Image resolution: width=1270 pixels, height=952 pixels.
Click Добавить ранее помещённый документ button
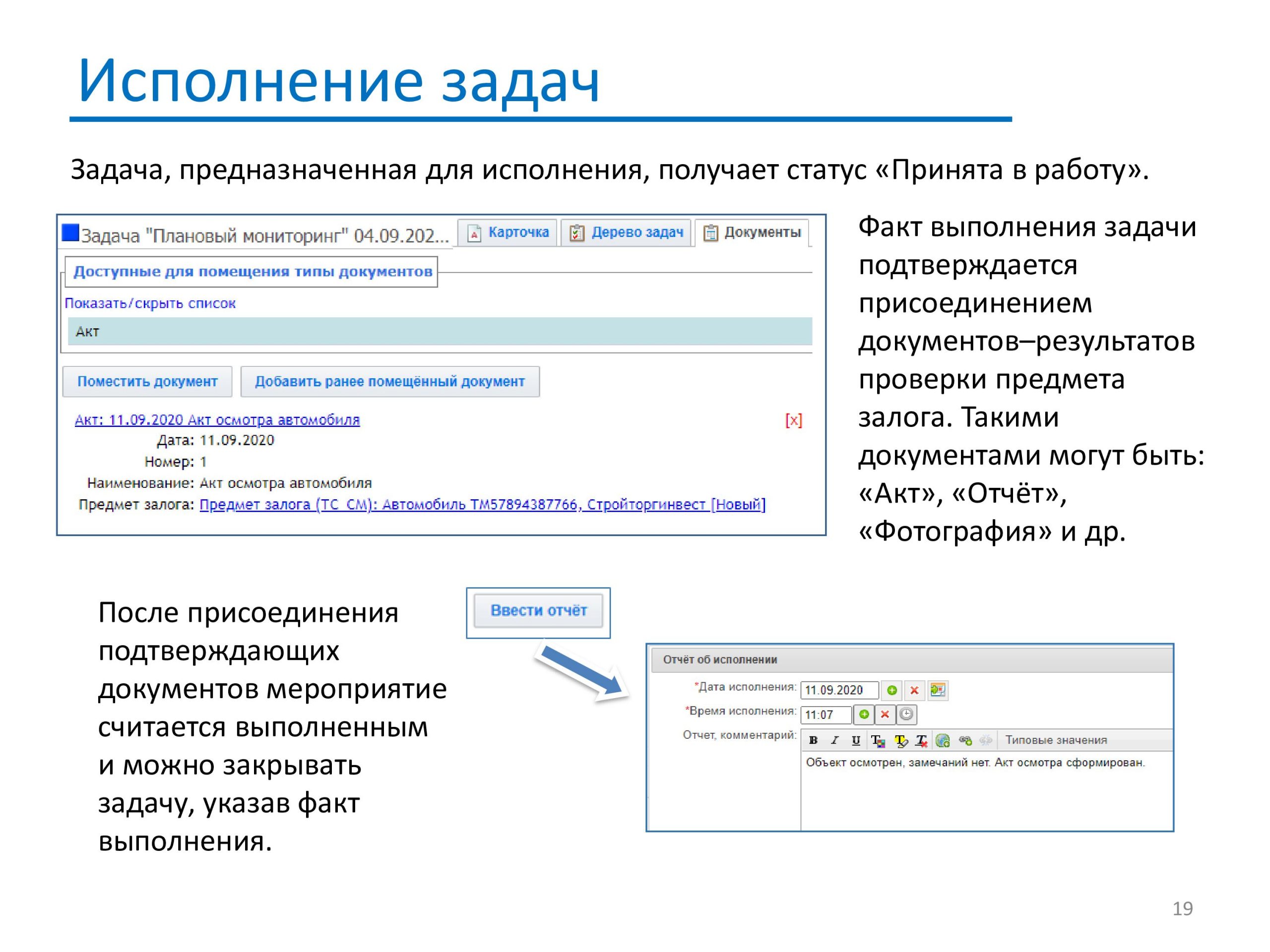coord(390,382)
